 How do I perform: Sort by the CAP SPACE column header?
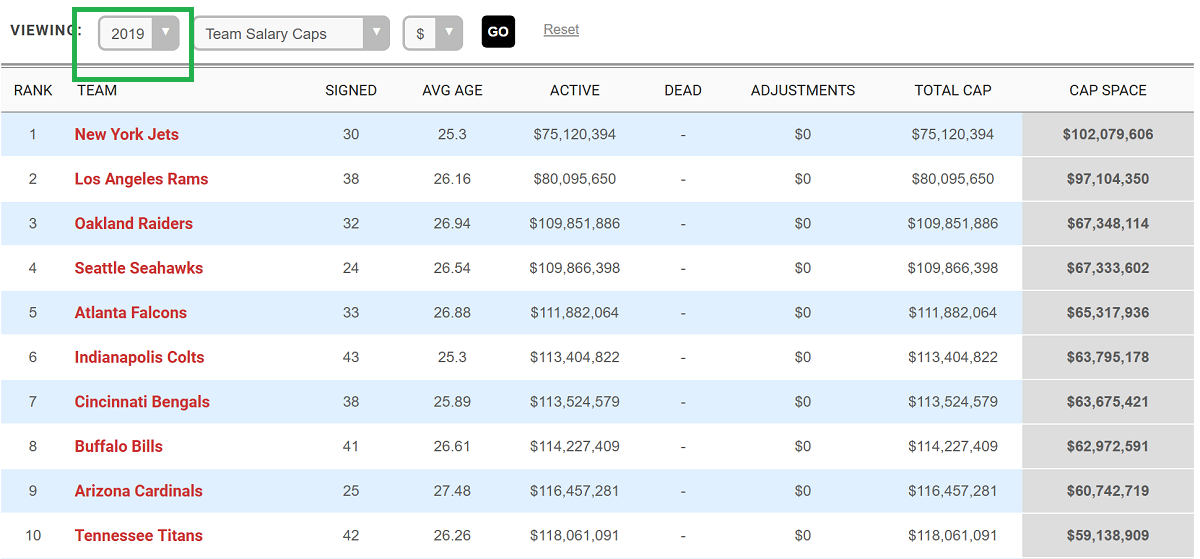tap(1108, 90)
